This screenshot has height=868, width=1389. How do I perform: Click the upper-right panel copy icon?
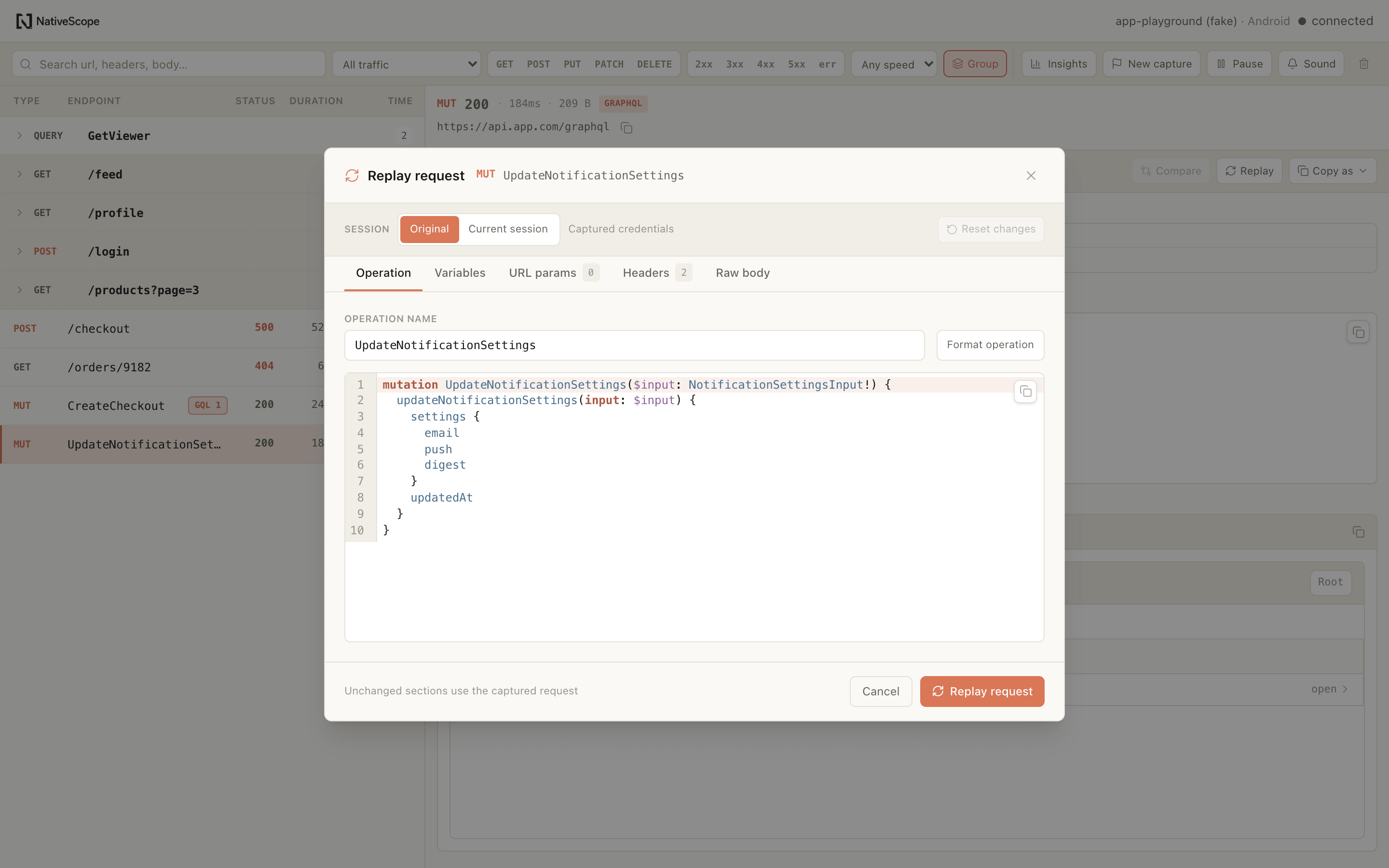(1358, 332)
